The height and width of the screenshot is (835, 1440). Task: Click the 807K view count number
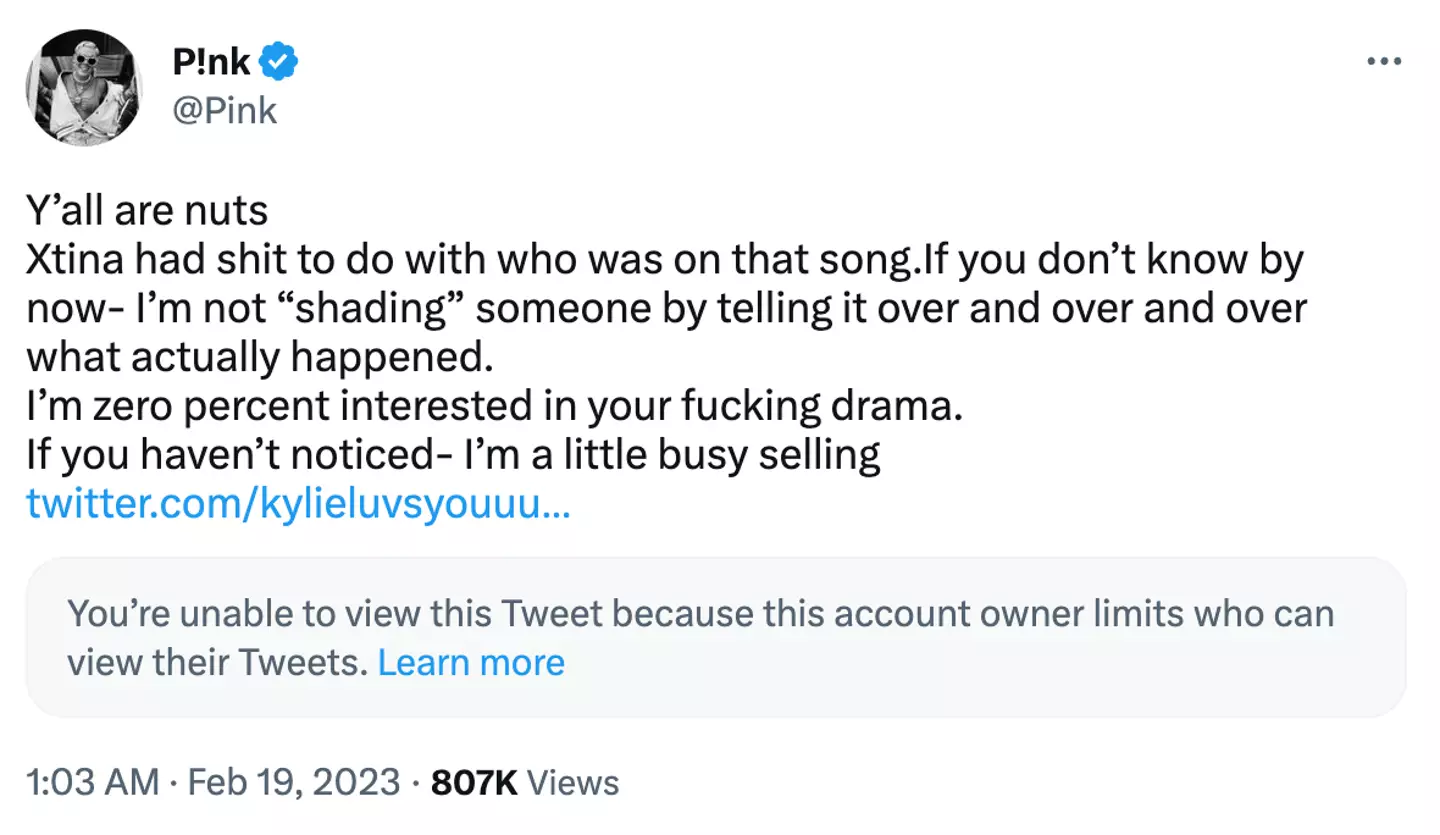point(474,782)
